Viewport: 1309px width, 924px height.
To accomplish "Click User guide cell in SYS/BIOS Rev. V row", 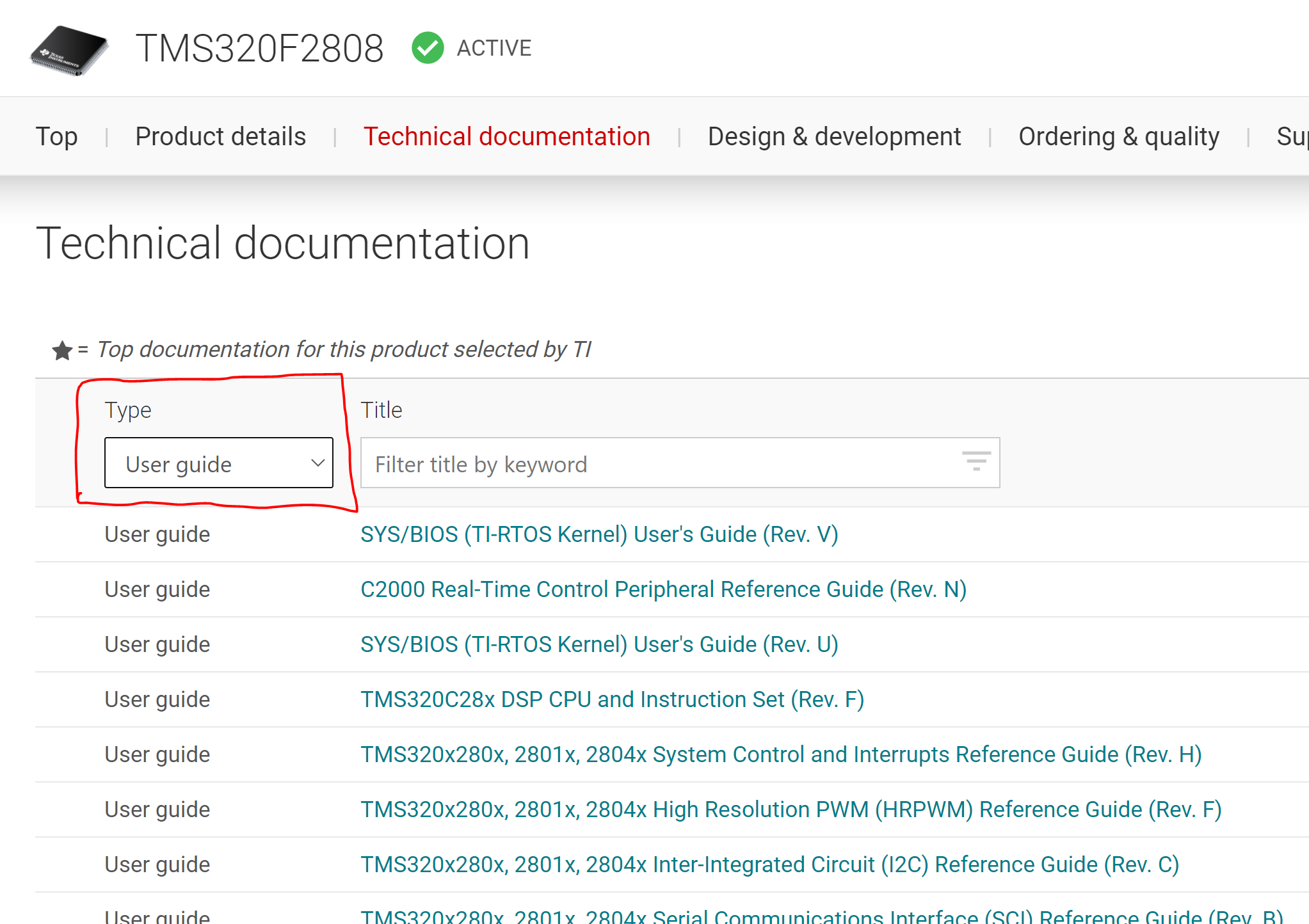I will 157,534.
